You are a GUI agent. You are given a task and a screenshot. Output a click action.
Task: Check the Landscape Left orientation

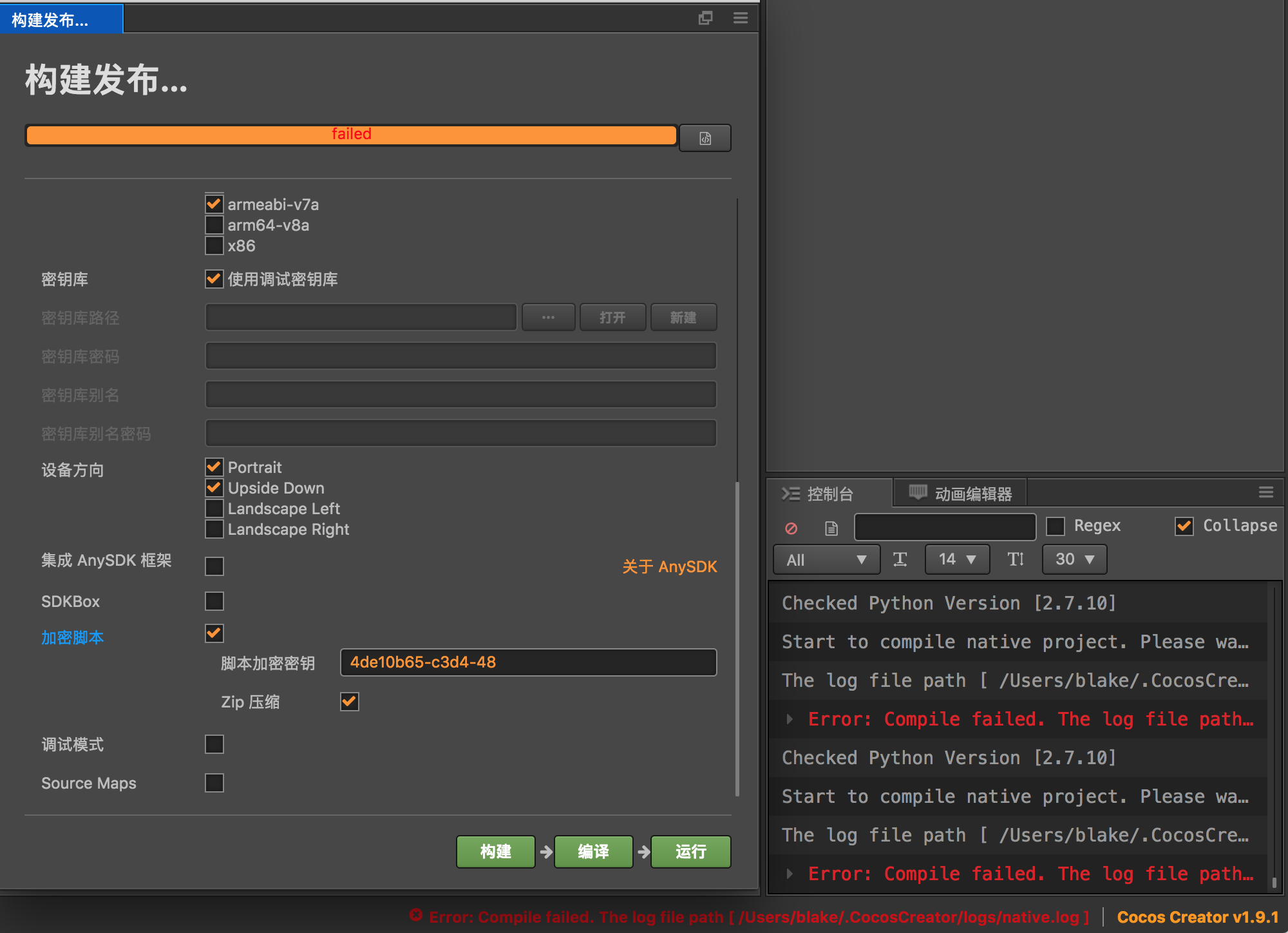[214, 508]
